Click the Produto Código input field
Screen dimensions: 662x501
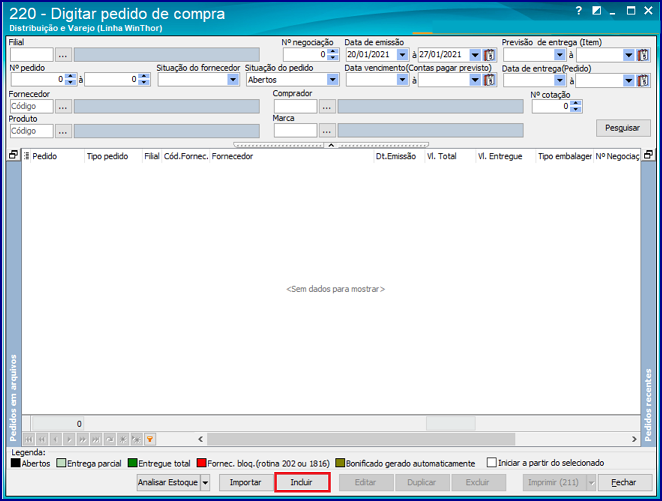pyautogui.click(x=32, y=131)
